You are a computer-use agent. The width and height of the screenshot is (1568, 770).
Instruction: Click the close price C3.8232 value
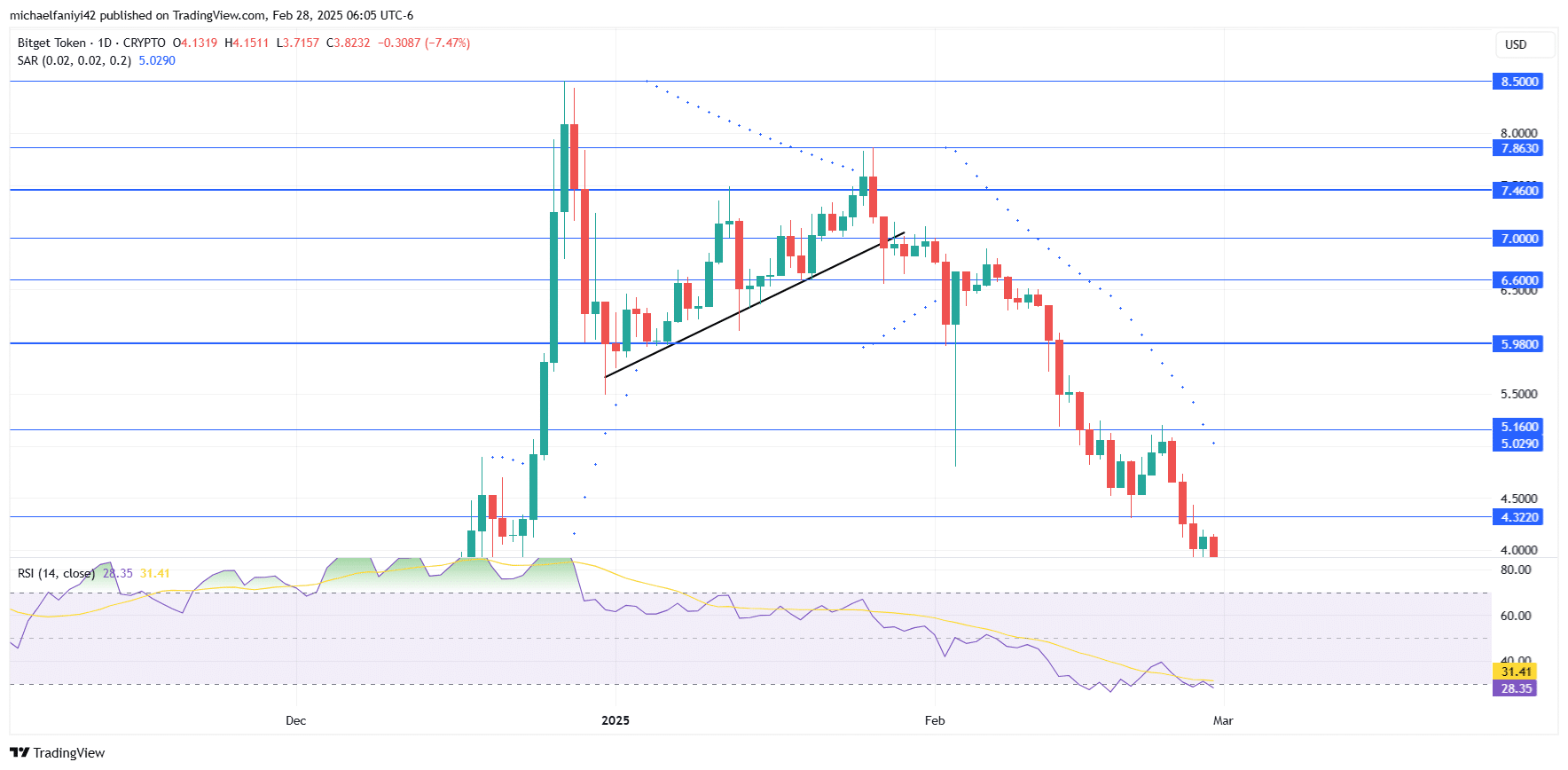tap(349, 43)
